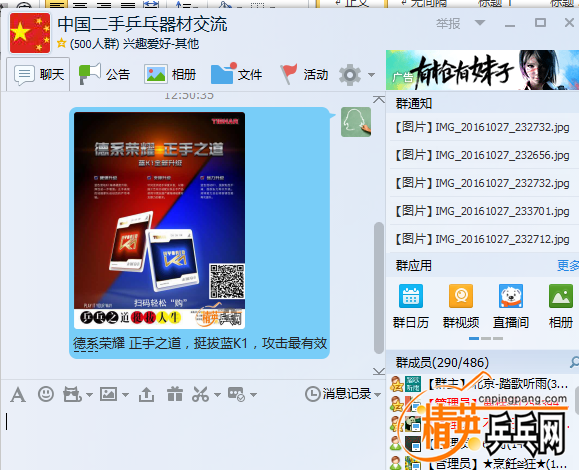
Task: Expand the dropdown next to the sticker icon
Action: tap(89, 395)
